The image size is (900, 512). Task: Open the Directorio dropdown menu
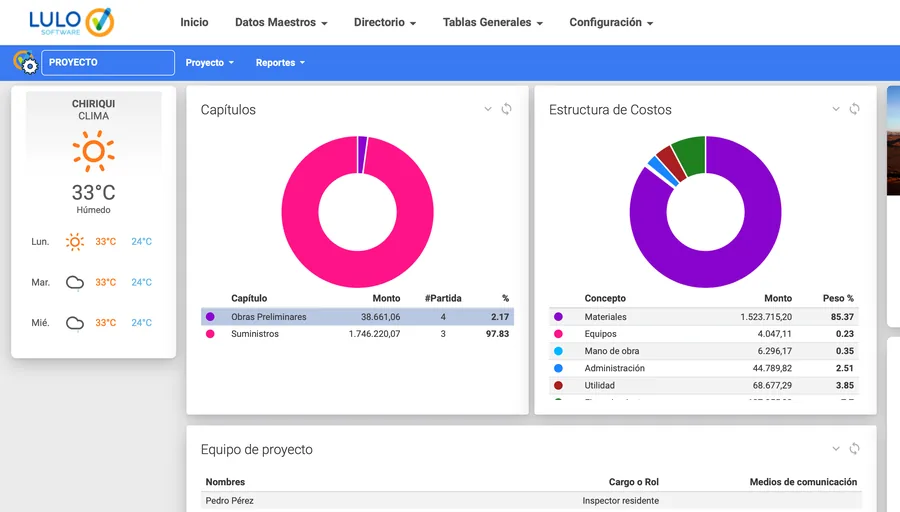coord(385,22)
